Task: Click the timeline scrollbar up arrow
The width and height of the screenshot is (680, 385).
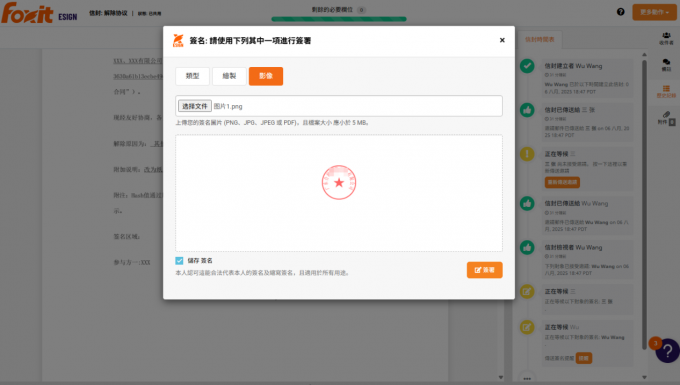Action: click(644, 55)
